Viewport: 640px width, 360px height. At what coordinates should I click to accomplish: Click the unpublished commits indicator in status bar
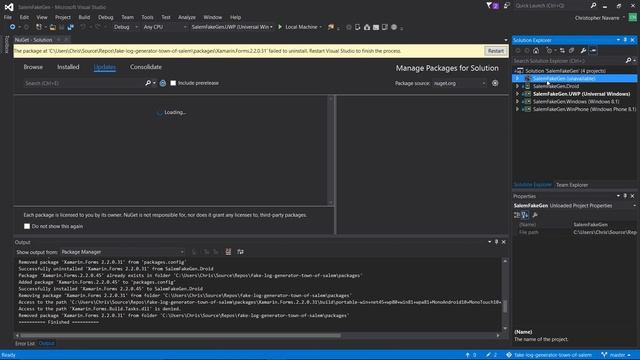[x=471, y=355]
